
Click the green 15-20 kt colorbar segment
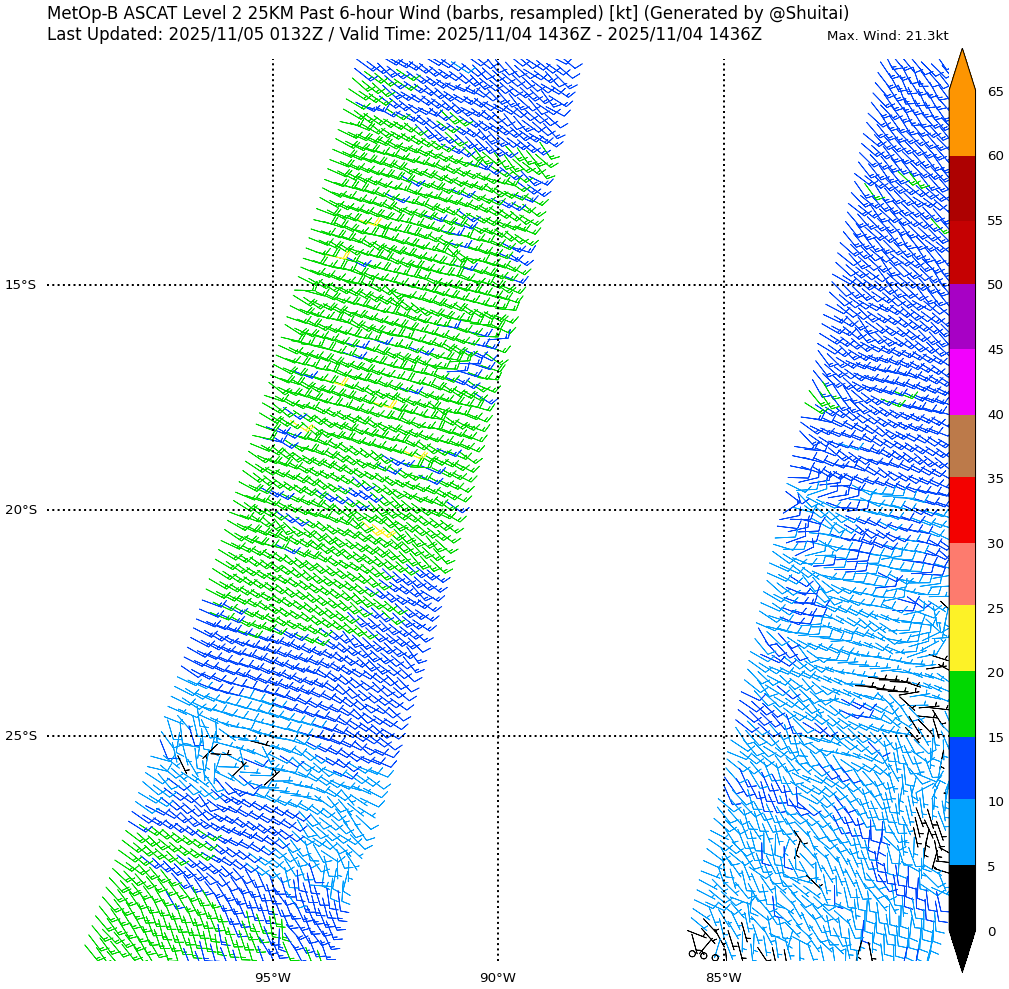click(x=961, y=704)
